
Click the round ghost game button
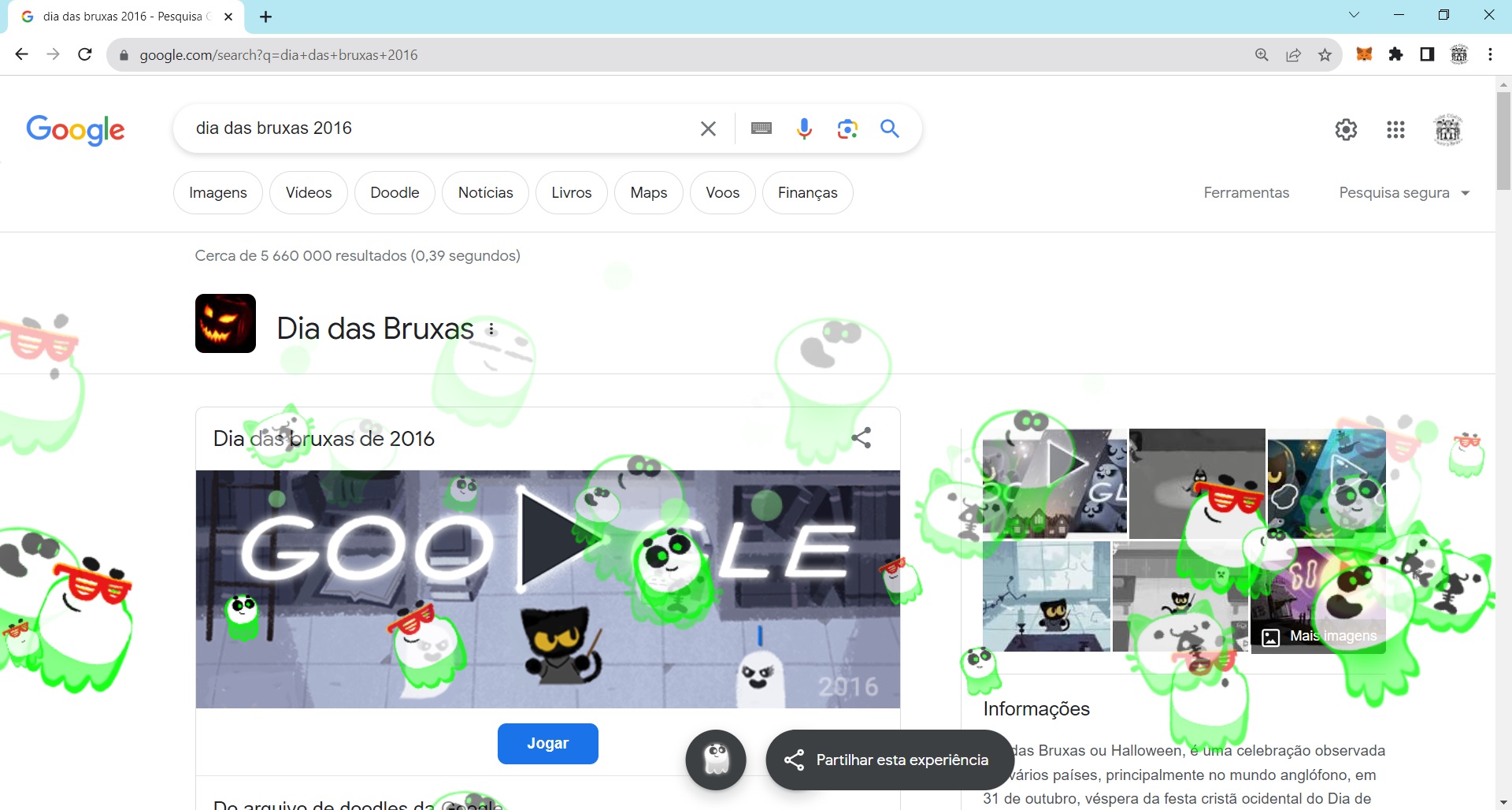coord(716,760)
